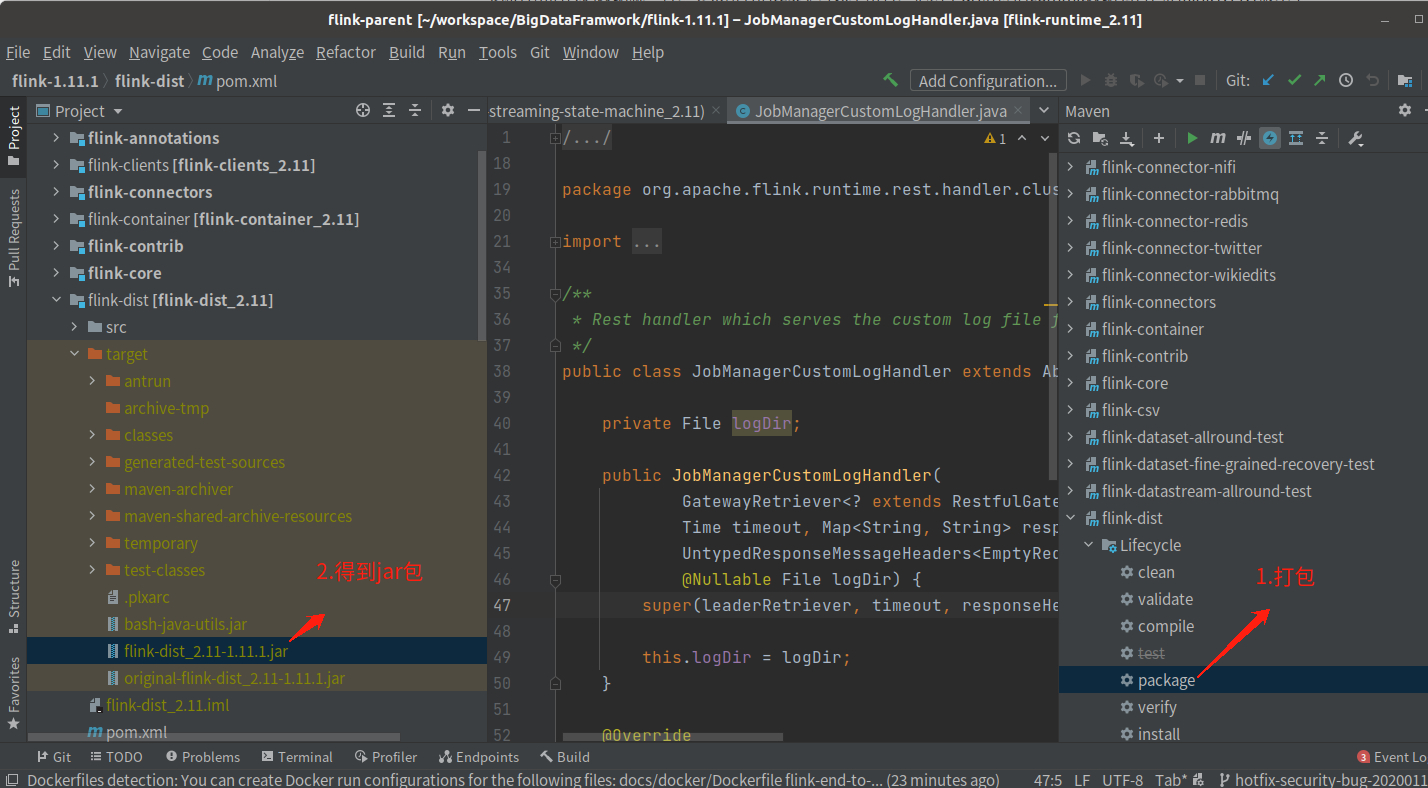
Task: Click the Add Configuration button
Action: coord(988,81)
